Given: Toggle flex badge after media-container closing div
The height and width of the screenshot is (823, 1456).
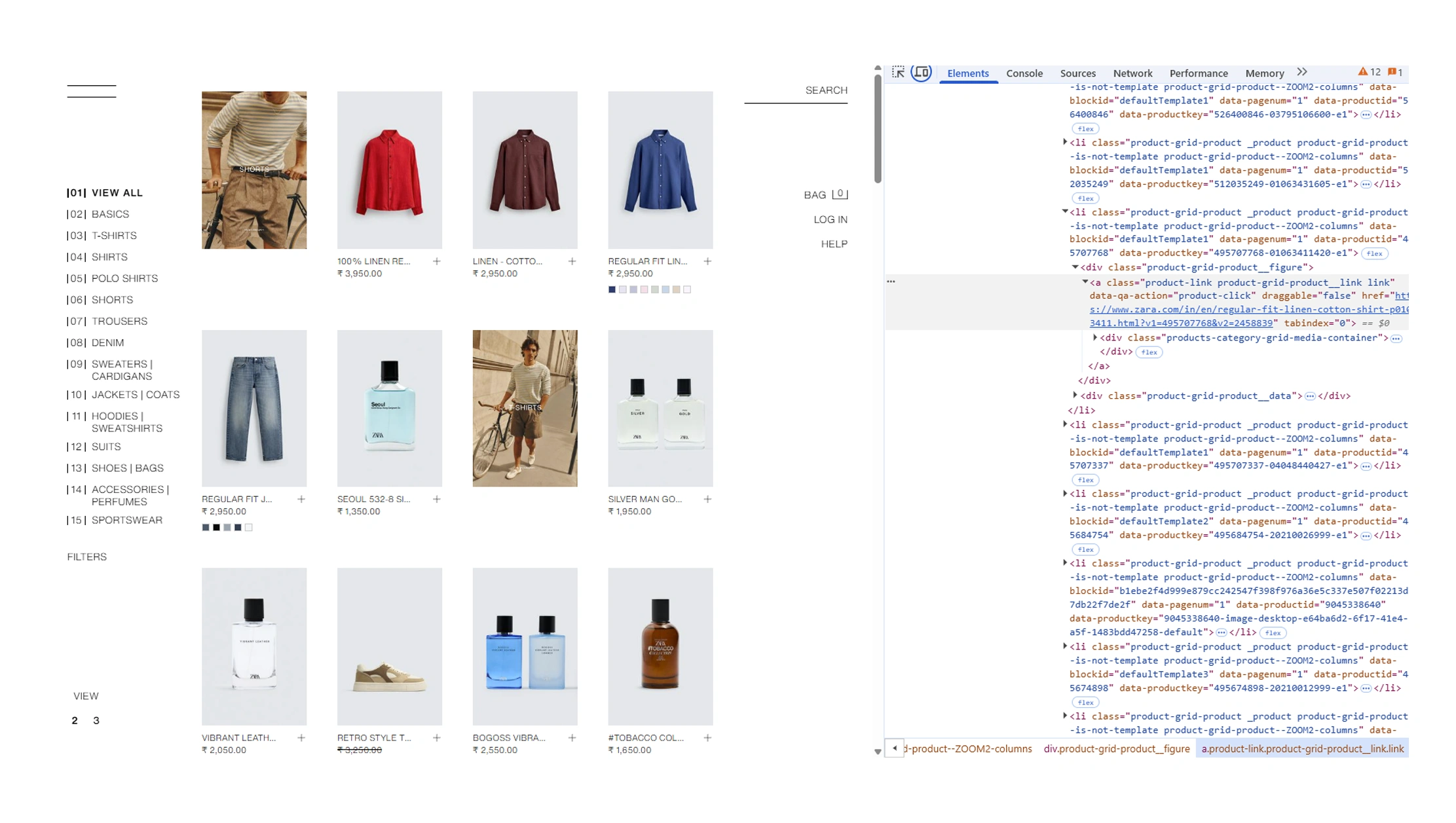Looking at the screenshot, I should (x=1149, y=352).
